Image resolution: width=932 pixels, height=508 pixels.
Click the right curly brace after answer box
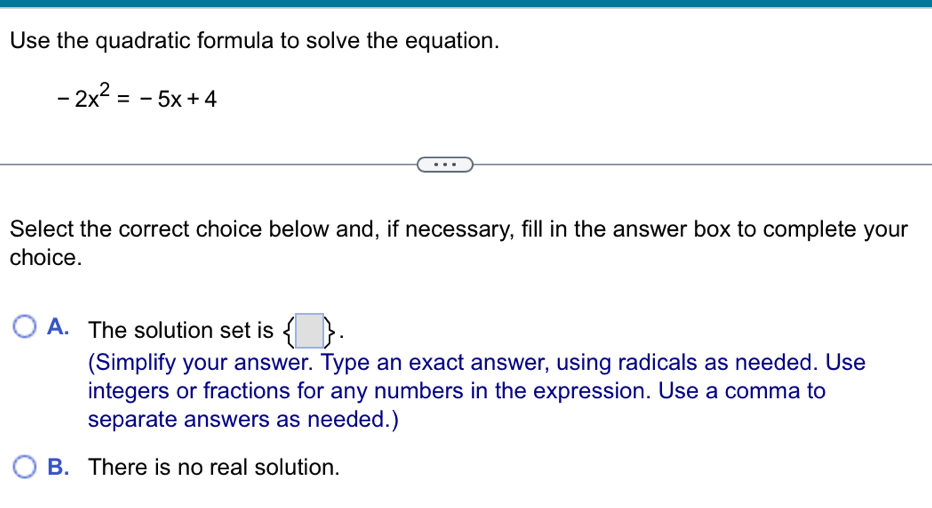pos(330,332)
